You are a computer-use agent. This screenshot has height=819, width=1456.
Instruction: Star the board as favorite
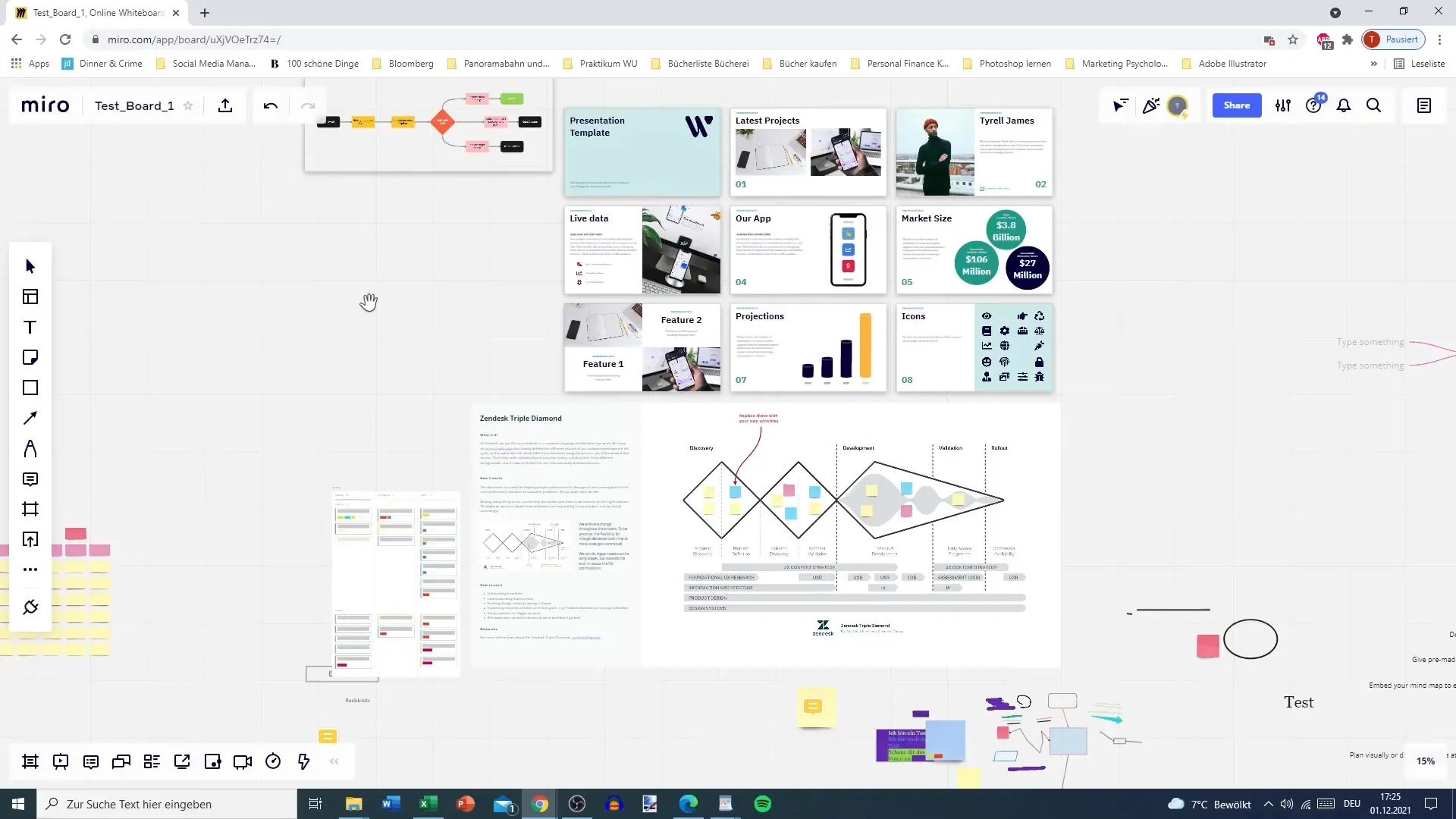(x=188, y=105)
